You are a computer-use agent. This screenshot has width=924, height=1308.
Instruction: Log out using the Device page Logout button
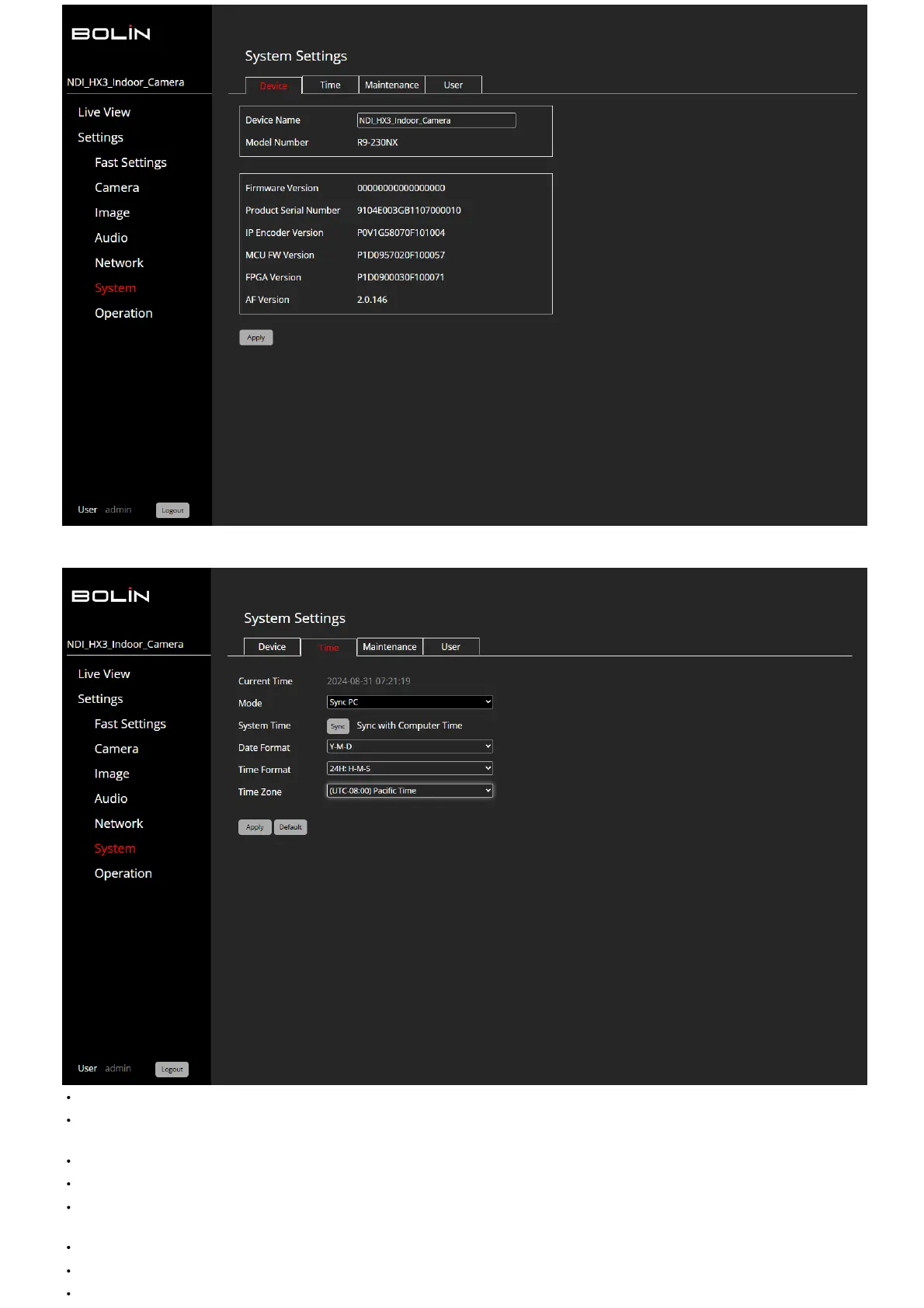click(172, 510)
